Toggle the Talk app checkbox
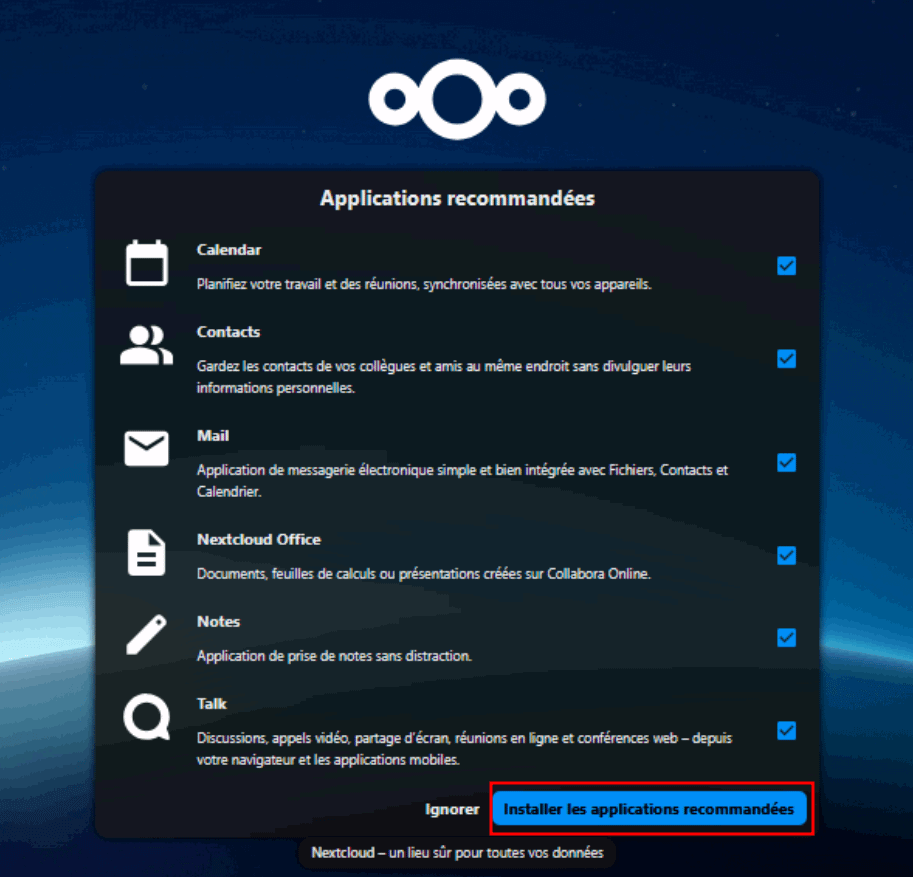This screenshot has width=913, height=877. [786, 730]
